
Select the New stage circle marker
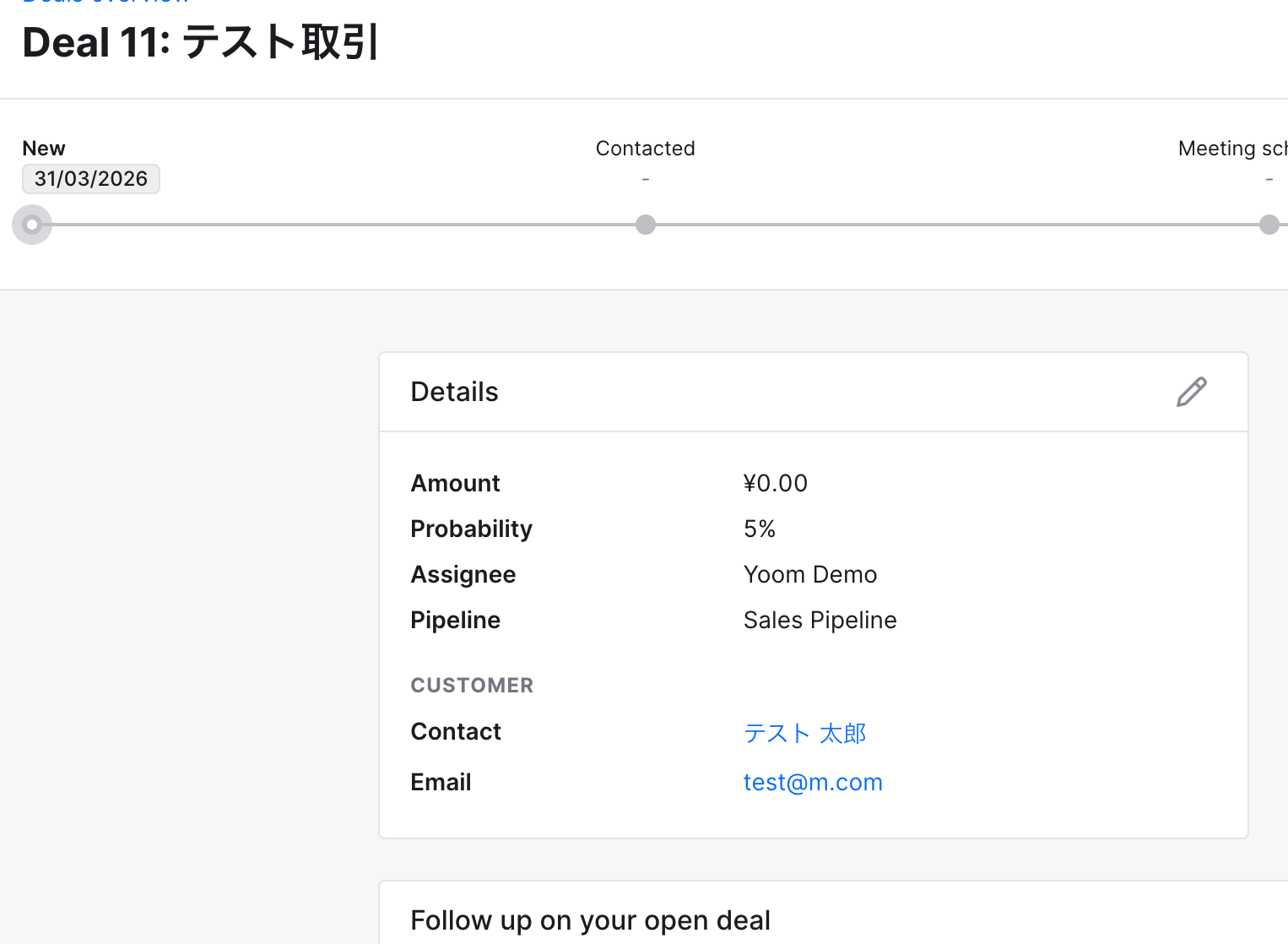tap(32, 225)
